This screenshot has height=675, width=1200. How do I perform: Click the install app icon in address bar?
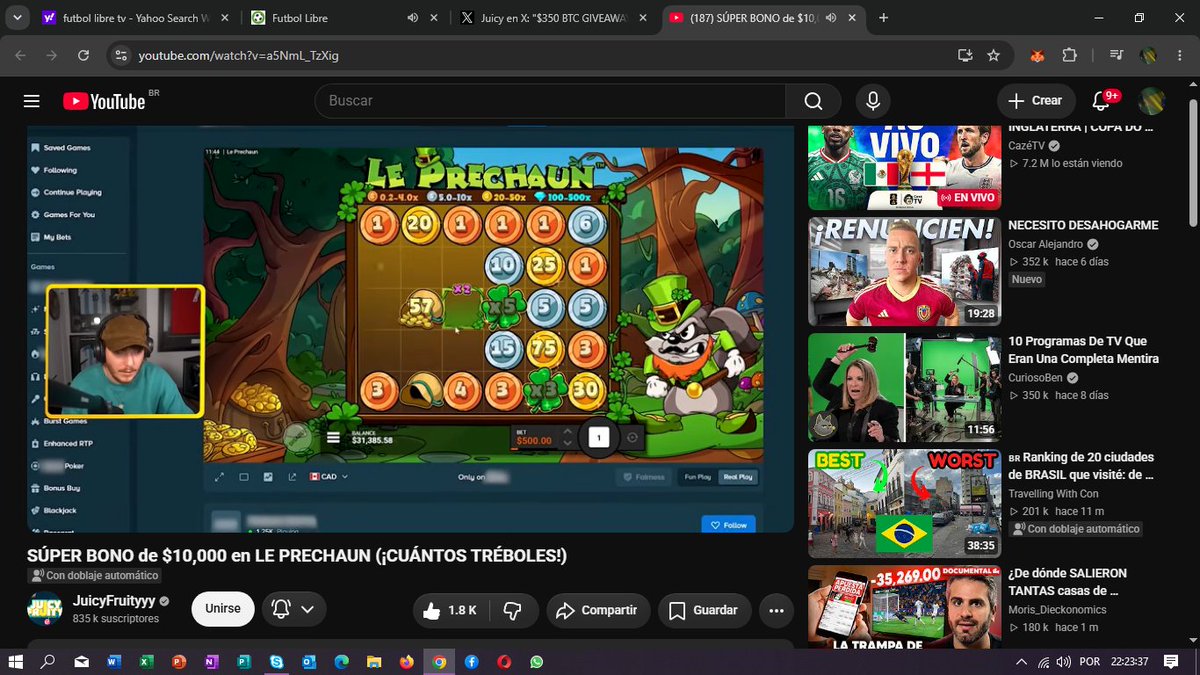965,55
